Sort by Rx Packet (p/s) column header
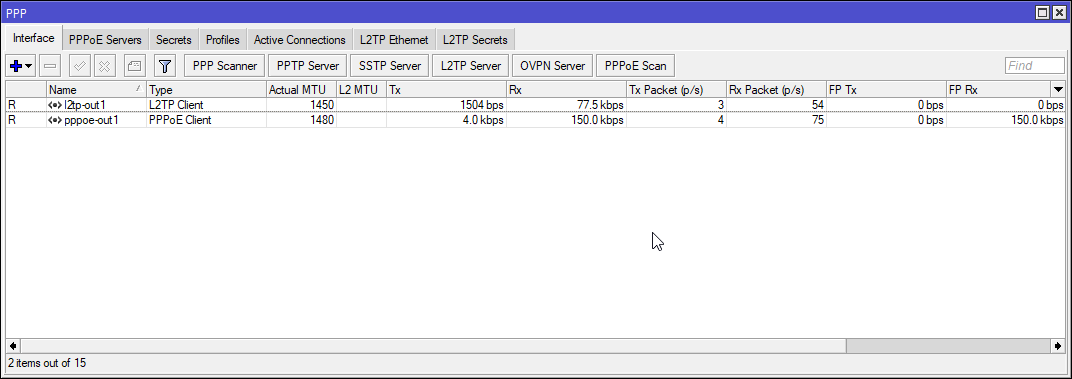This screenshot has width=1072, height=379. click(777, 90)
